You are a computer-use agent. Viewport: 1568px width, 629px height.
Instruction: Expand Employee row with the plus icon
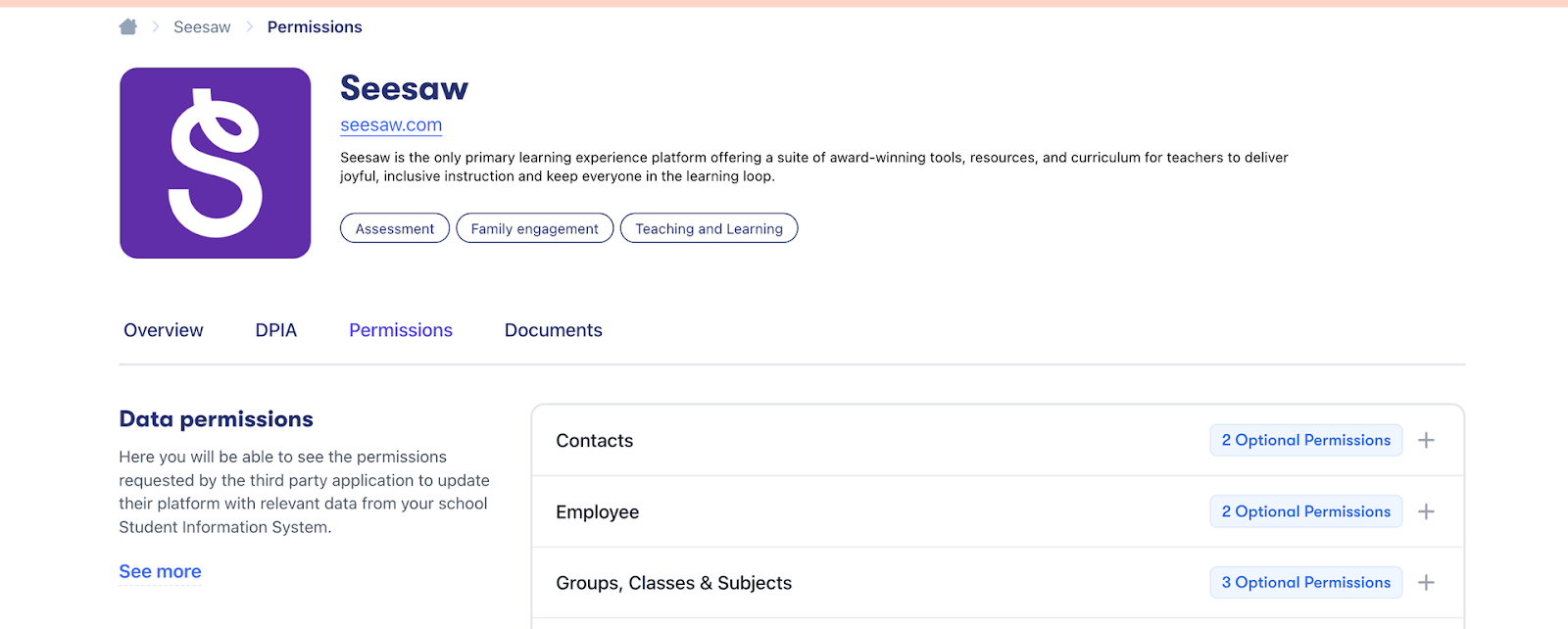(1426, 511)
